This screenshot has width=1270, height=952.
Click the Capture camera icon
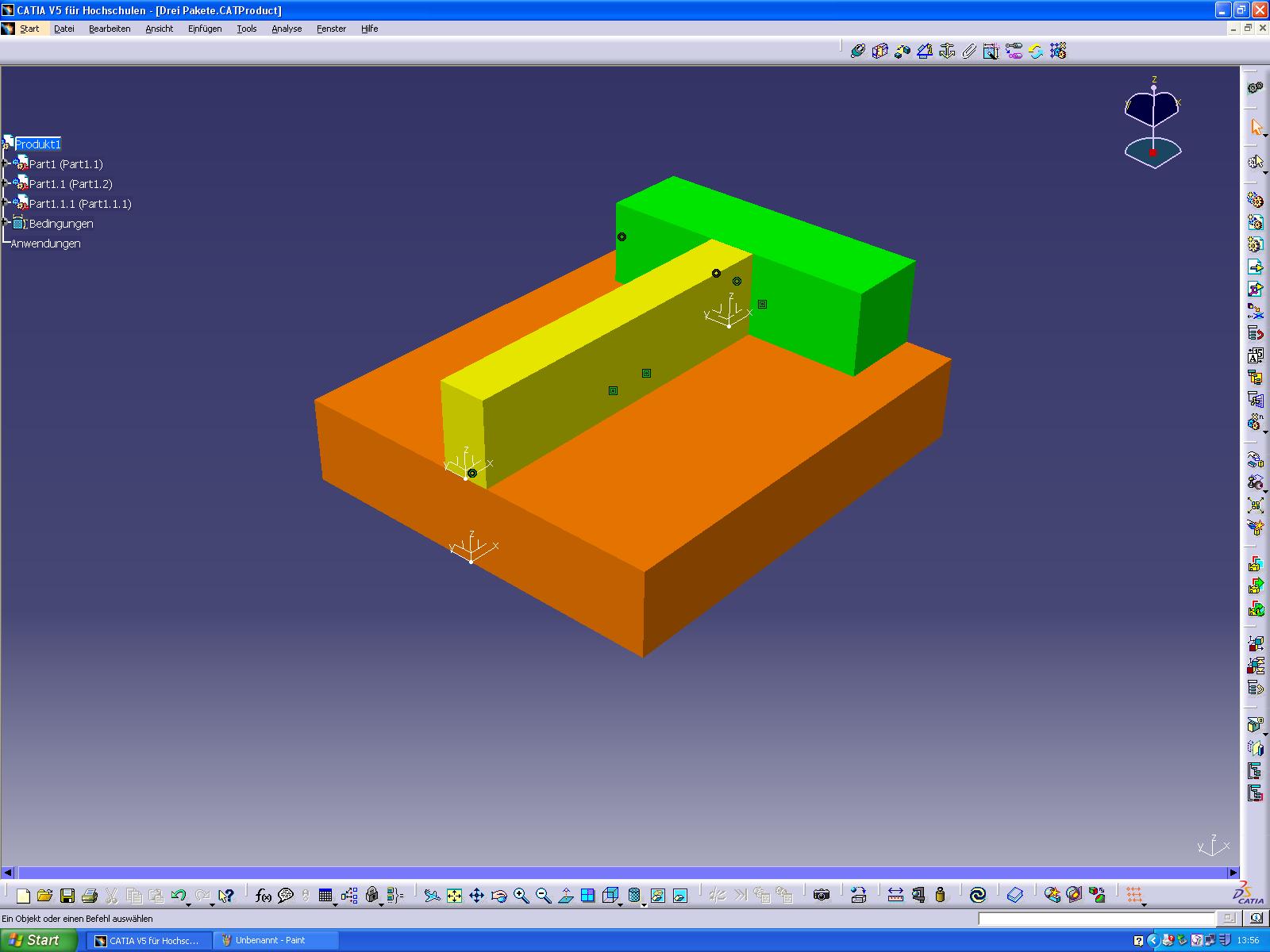(822, 896)
